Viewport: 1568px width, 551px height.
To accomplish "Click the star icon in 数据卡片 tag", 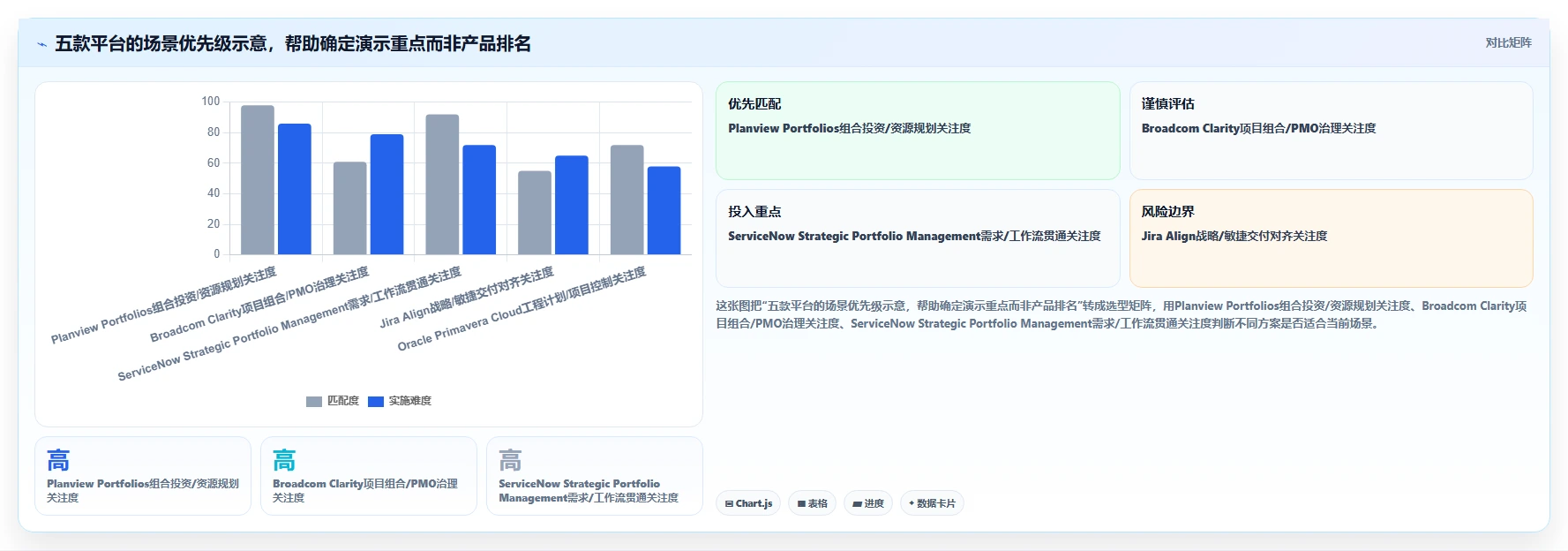I will [x=912, y=503].
